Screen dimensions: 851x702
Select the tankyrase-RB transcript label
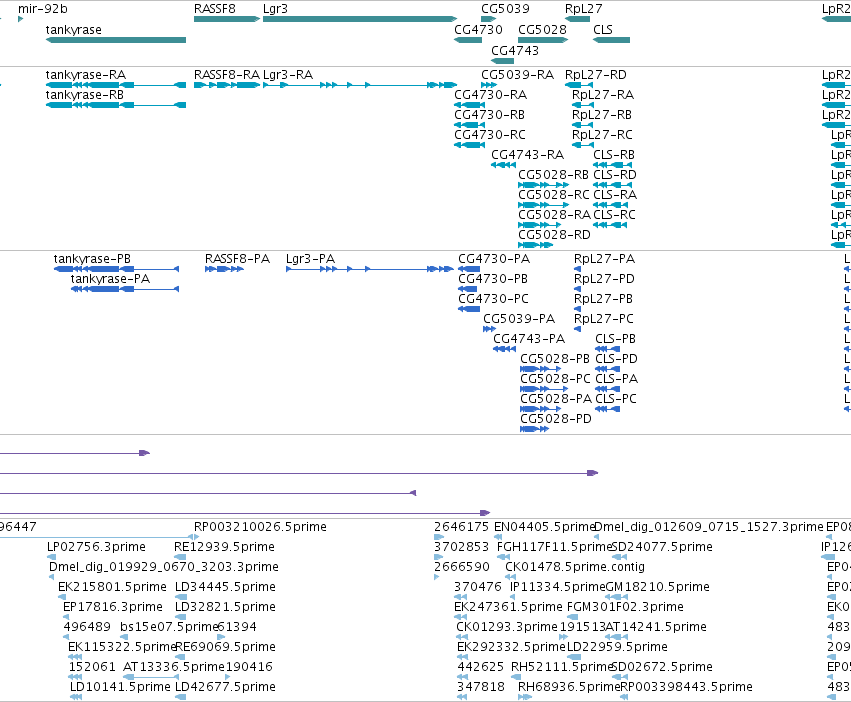[85, 94]
